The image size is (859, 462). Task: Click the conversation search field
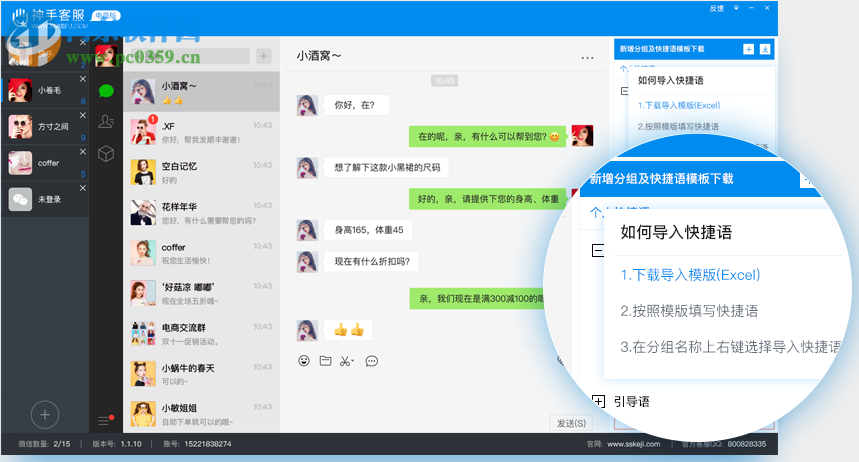click(189, 56)
